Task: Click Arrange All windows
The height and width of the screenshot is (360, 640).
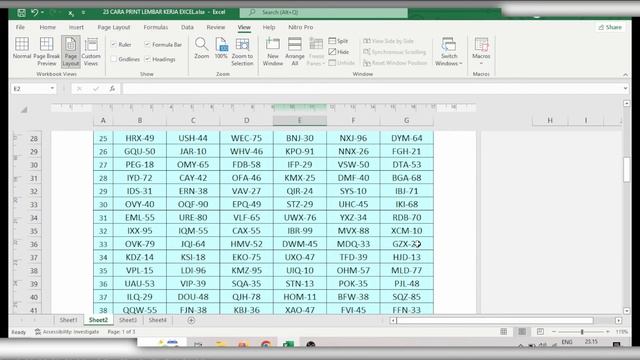Action: [295, 51]
